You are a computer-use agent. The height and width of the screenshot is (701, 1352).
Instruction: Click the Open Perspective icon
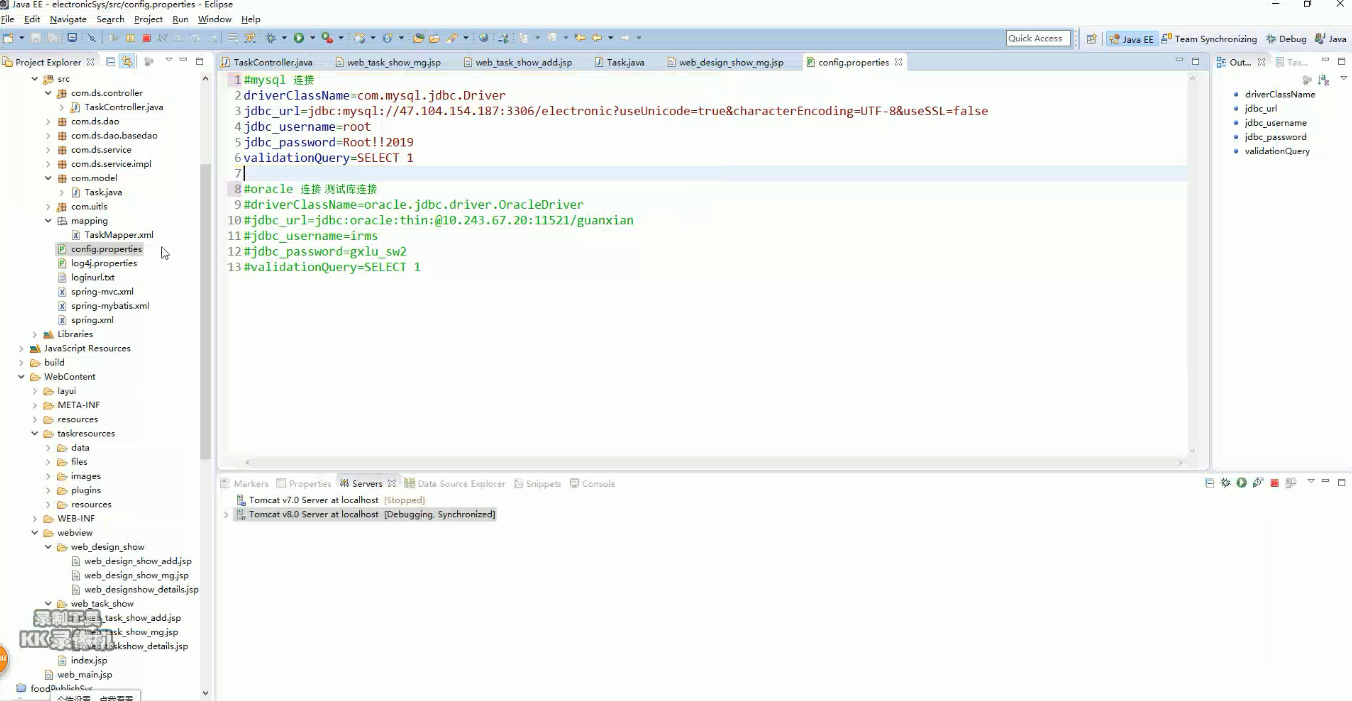coord(1092,39)
